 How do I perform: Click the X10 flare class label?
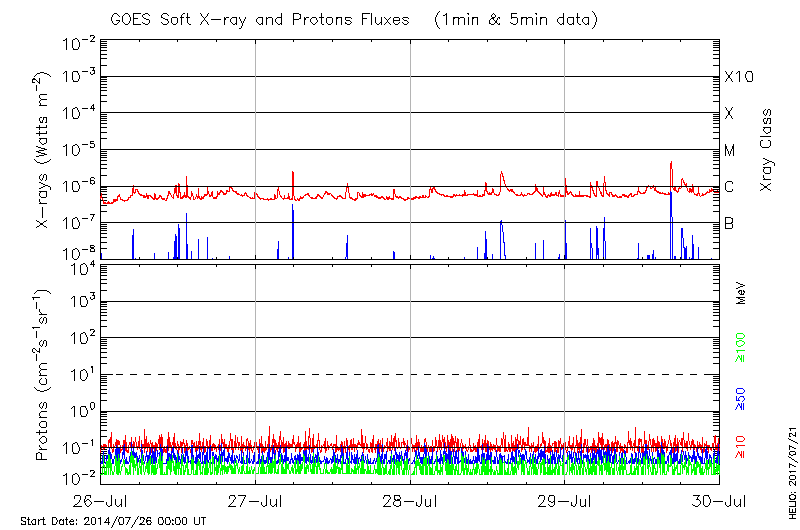tap(737, 77)
